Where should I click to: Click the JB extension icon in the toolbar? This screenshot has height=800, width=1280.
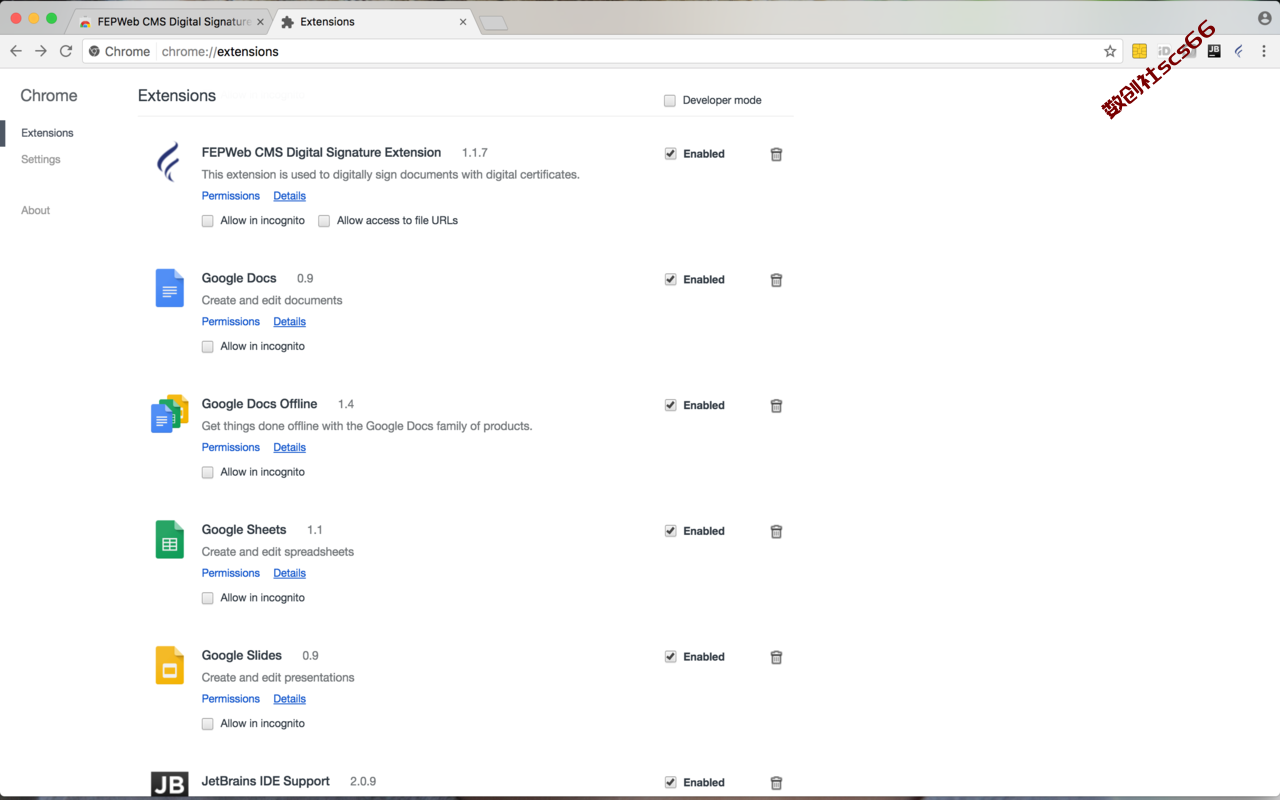click(1214, 51)
